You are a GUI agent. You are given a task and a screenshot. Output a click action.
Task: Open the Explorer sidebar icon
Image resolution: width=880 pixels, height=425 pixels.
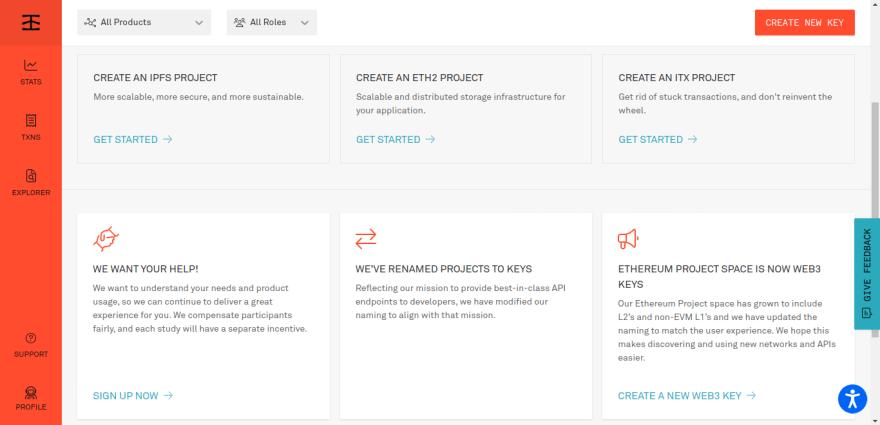(x=31, y=182)
